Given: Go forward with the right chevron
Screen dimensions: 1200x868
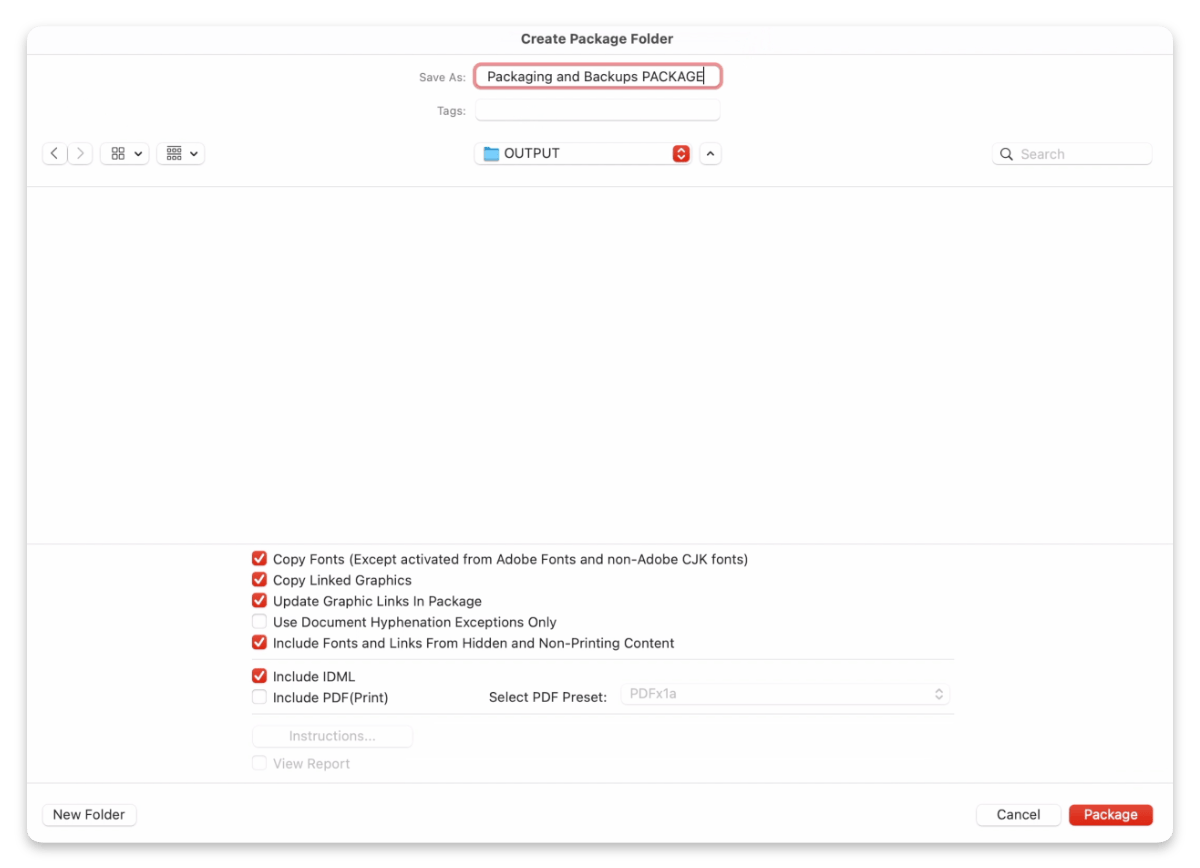Looking at the screenshot, I should pyautogui.click(x=80, y=154).
